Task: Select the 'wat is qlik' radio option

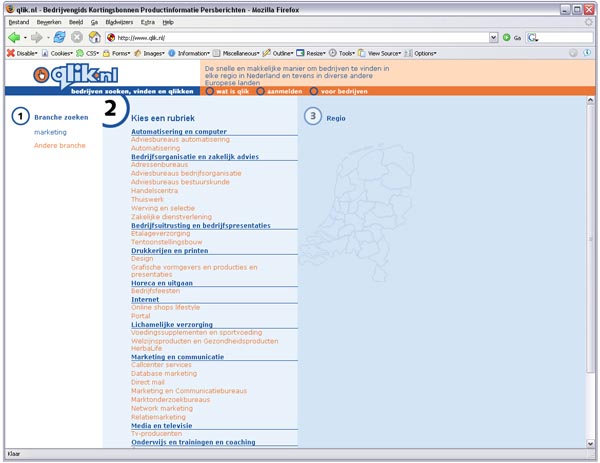Action: tap(209, 91)
